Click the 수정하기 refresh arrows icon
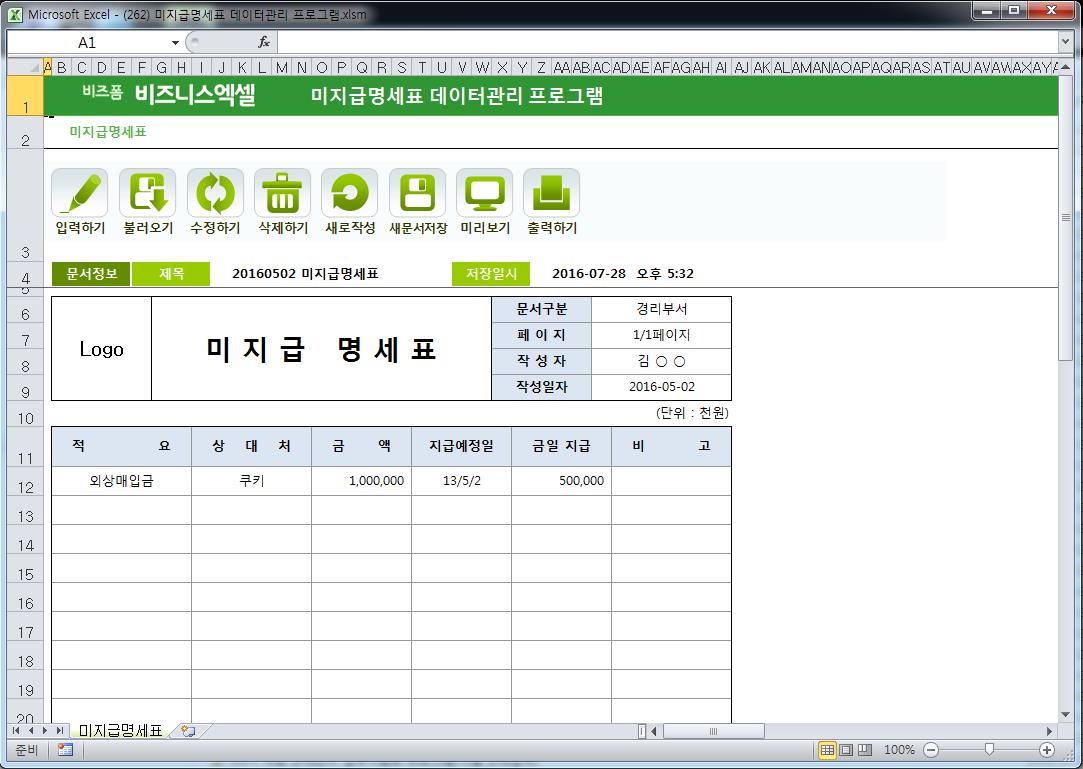1083x769 pixels. 215,193
